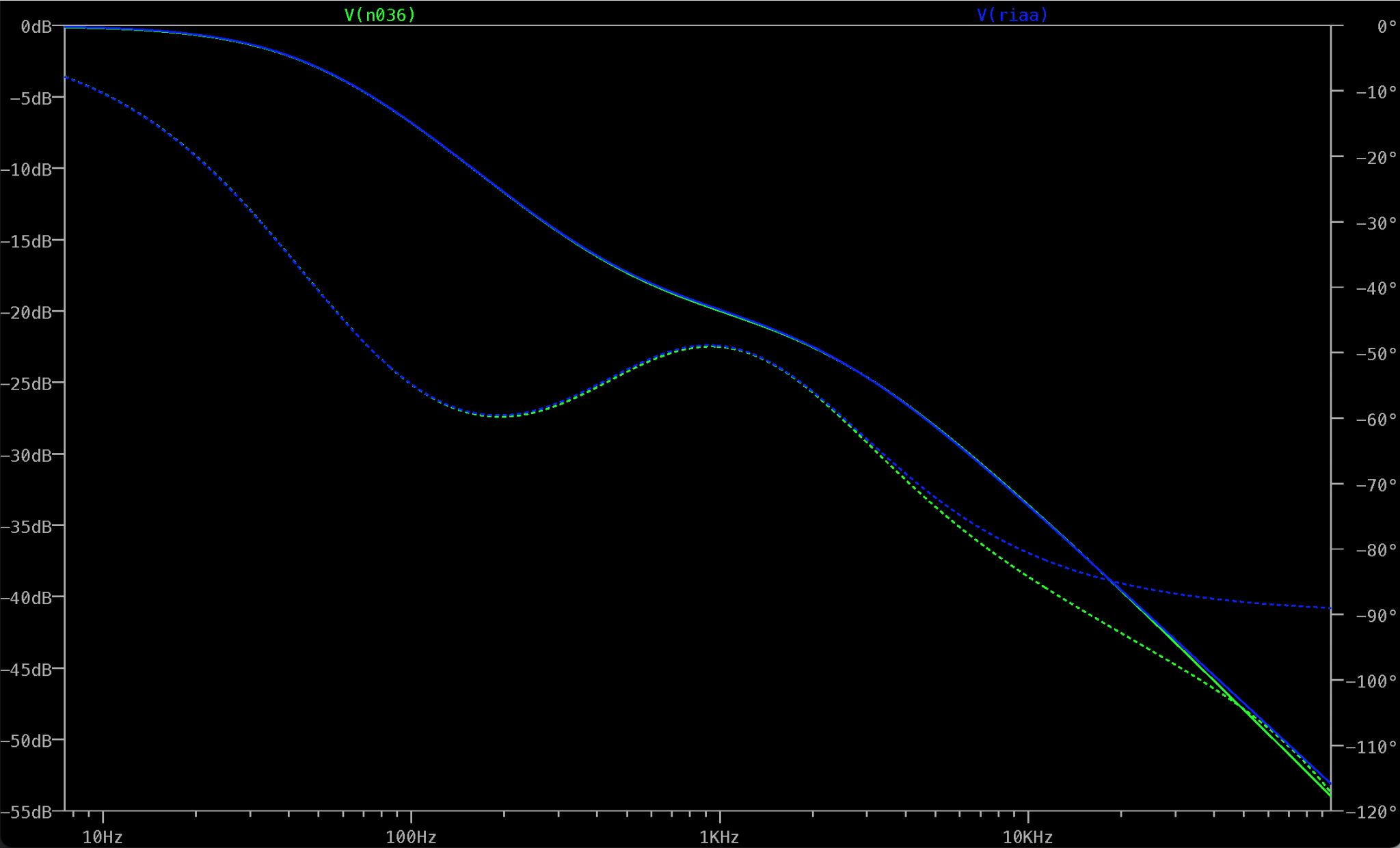Image resolution: width=1400 pixels, height=848 pixels.
Task: Click the 1KHz frequency axis label
Action: 719,837
